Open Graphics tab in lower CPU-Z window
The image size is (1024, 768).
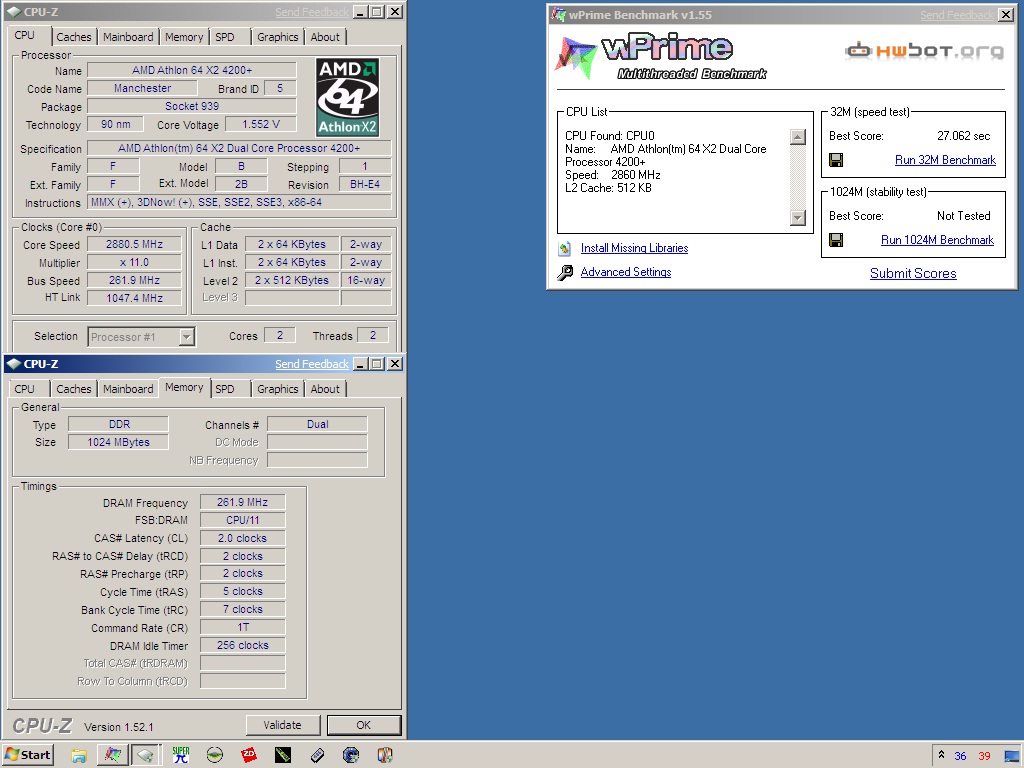[278, 389]
